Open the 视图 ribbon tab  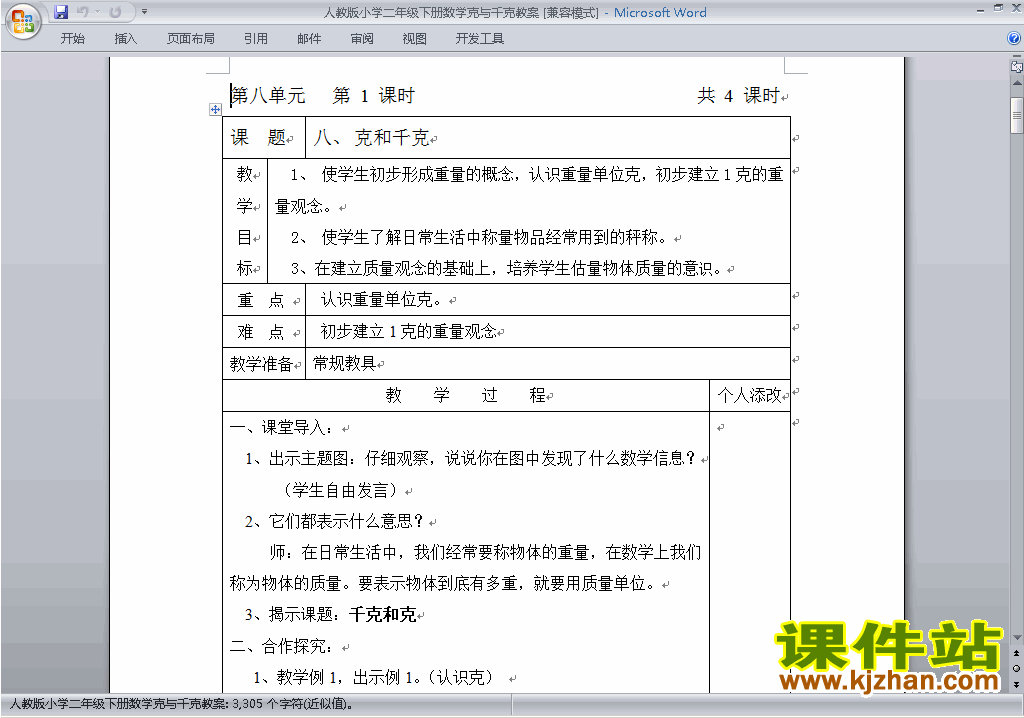pyautogui.click(x=415, y=39)
